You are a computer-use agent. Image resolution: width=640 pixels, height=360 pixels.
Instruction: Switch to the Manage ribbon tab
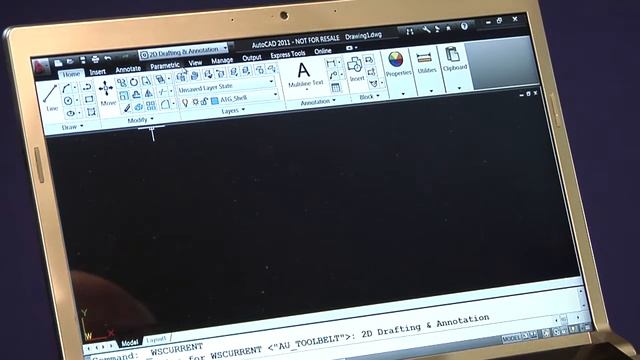click(222, 60)
